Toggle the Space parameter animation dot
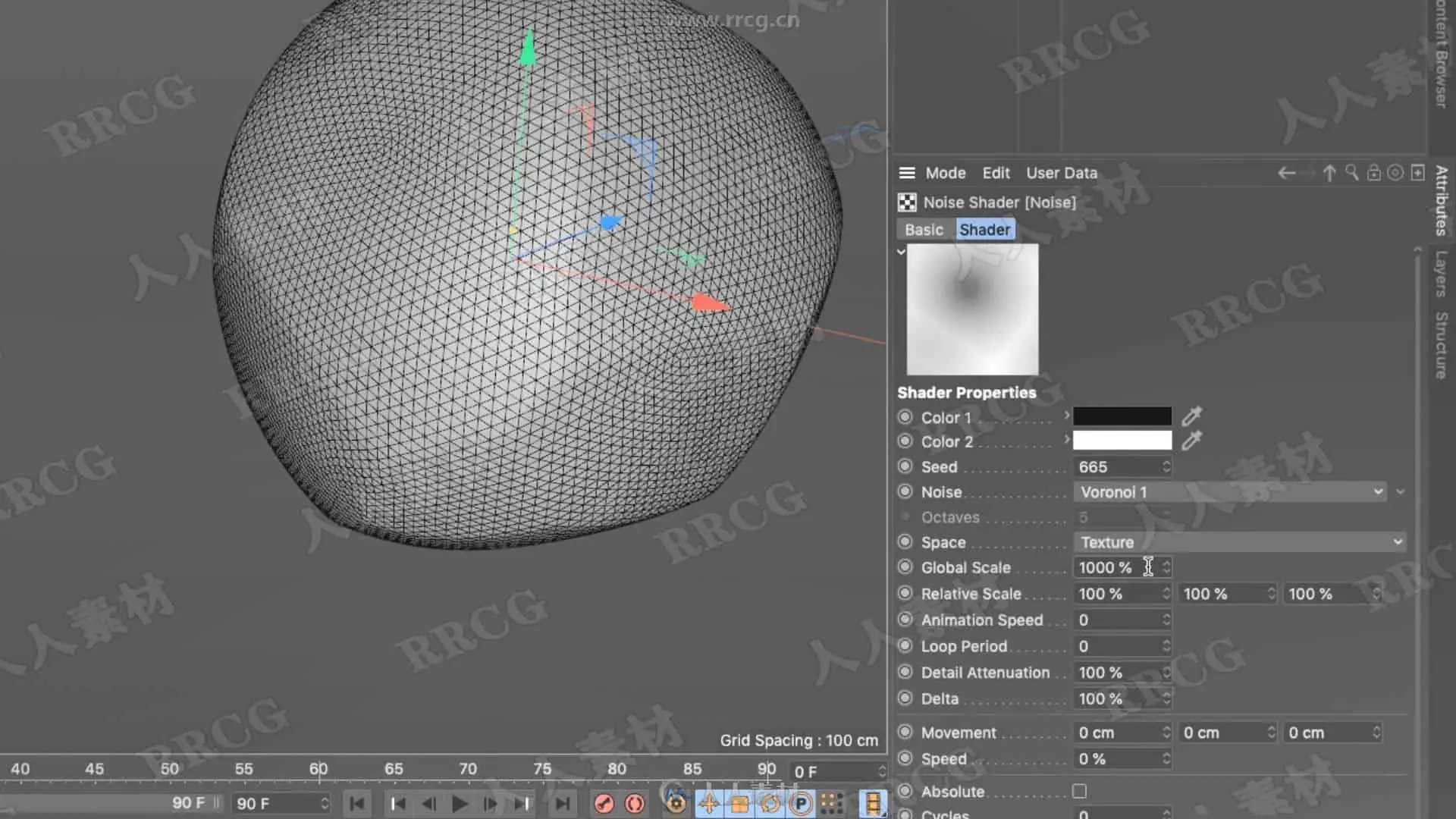This screenshot has height=819, width=1456. (x=905, y=541)
